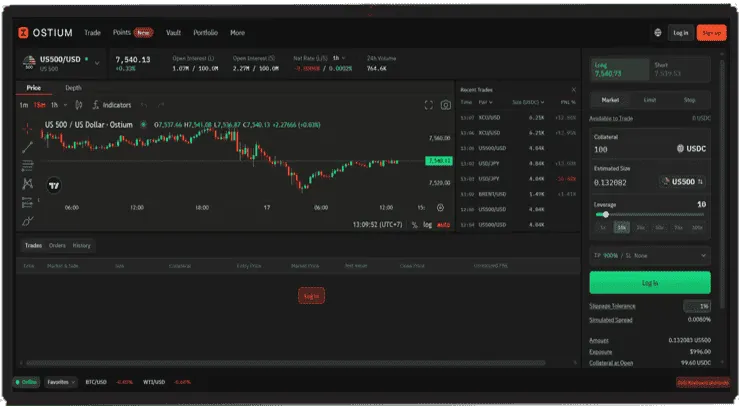Open the Pair filter in Recent Trades
The image size is (740, 410).
click(x=486, y=102)
